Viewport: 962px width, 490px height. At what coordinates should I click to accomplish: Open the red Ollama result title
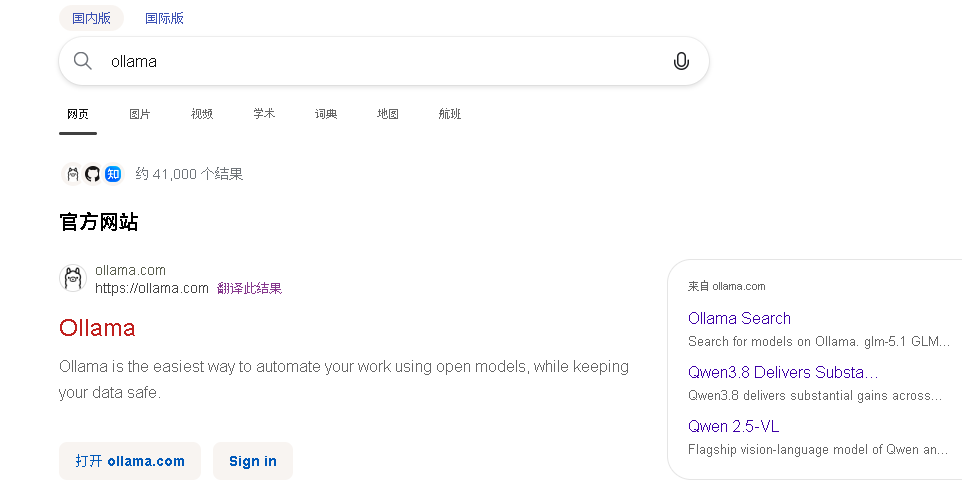(97, 328)
